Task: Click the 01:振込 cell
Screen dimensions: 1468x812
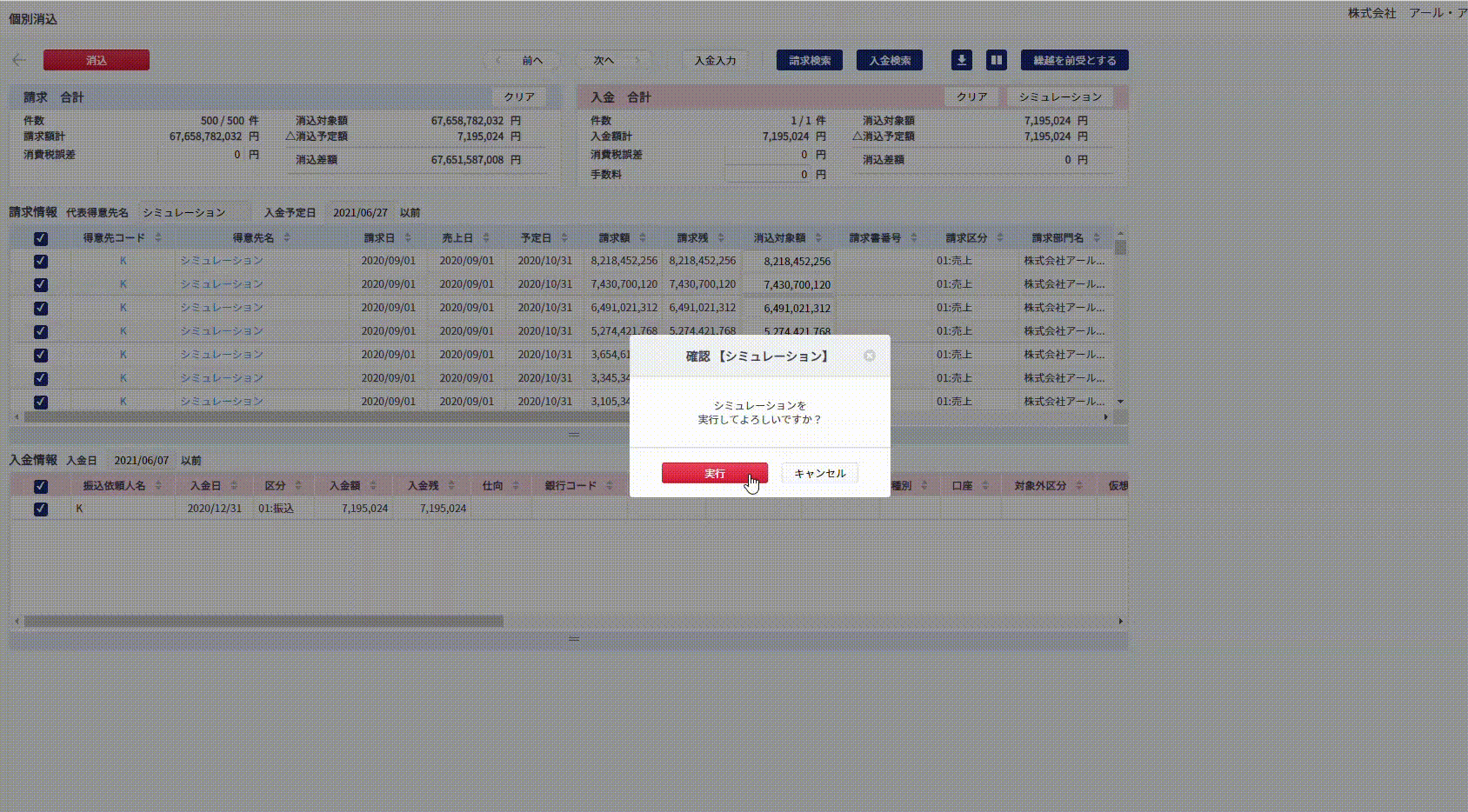Action: [284, 508]
